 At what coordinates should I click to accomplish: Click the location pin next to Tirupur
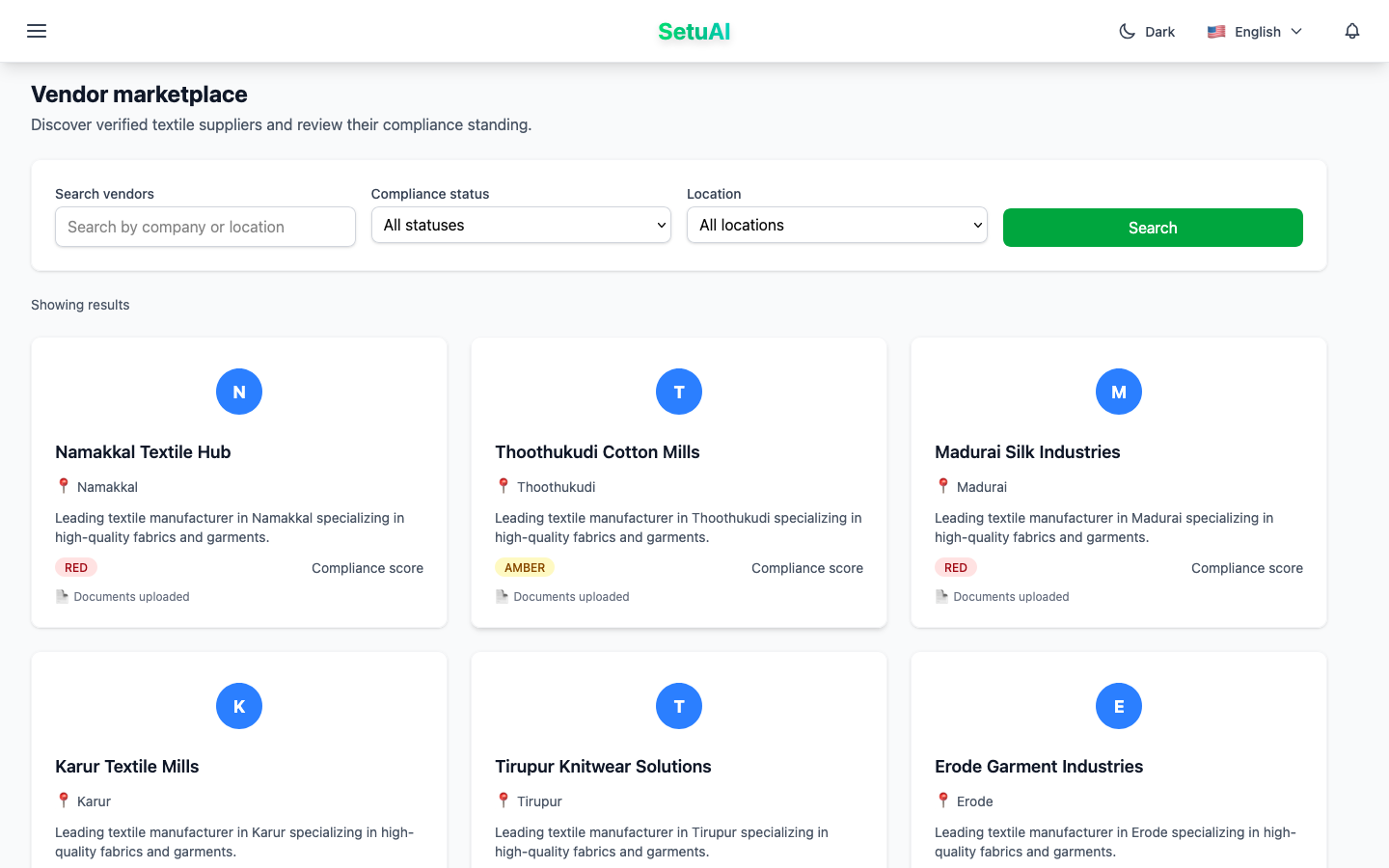point(504,800)
